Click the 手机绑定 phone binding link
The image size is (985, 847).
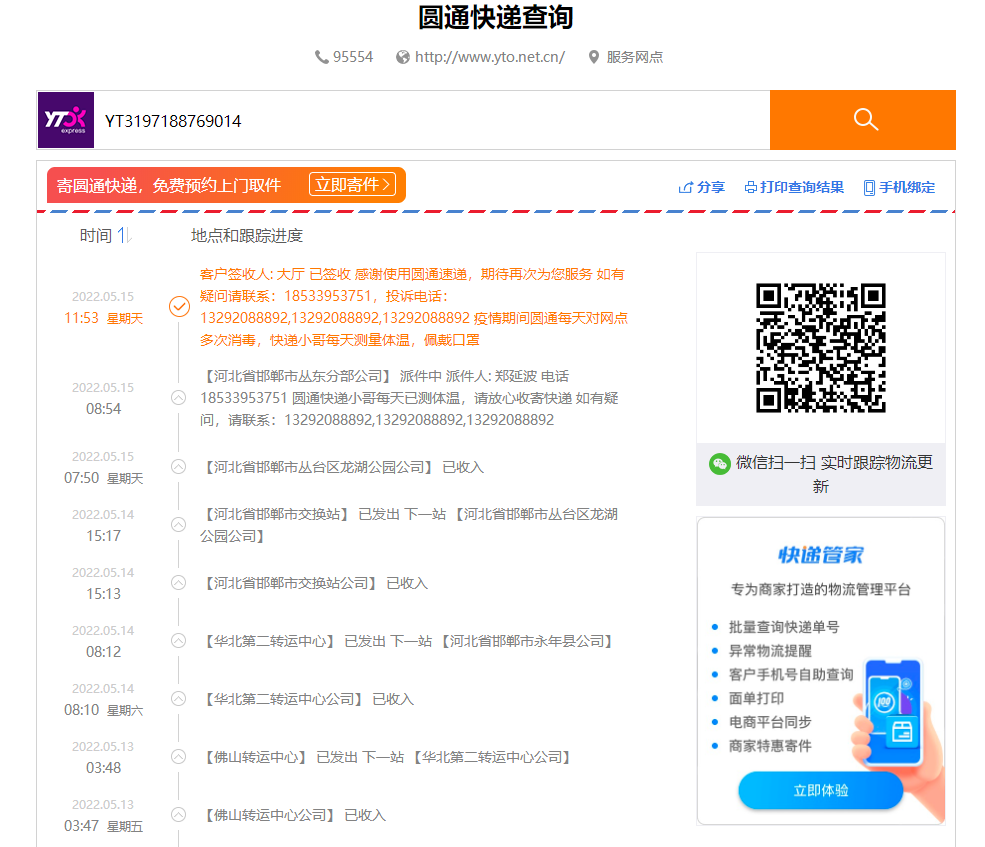906,187
